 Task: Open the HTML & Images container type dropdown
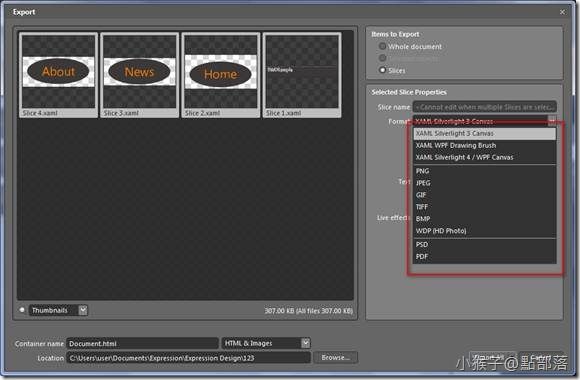(x=306, y=343)
